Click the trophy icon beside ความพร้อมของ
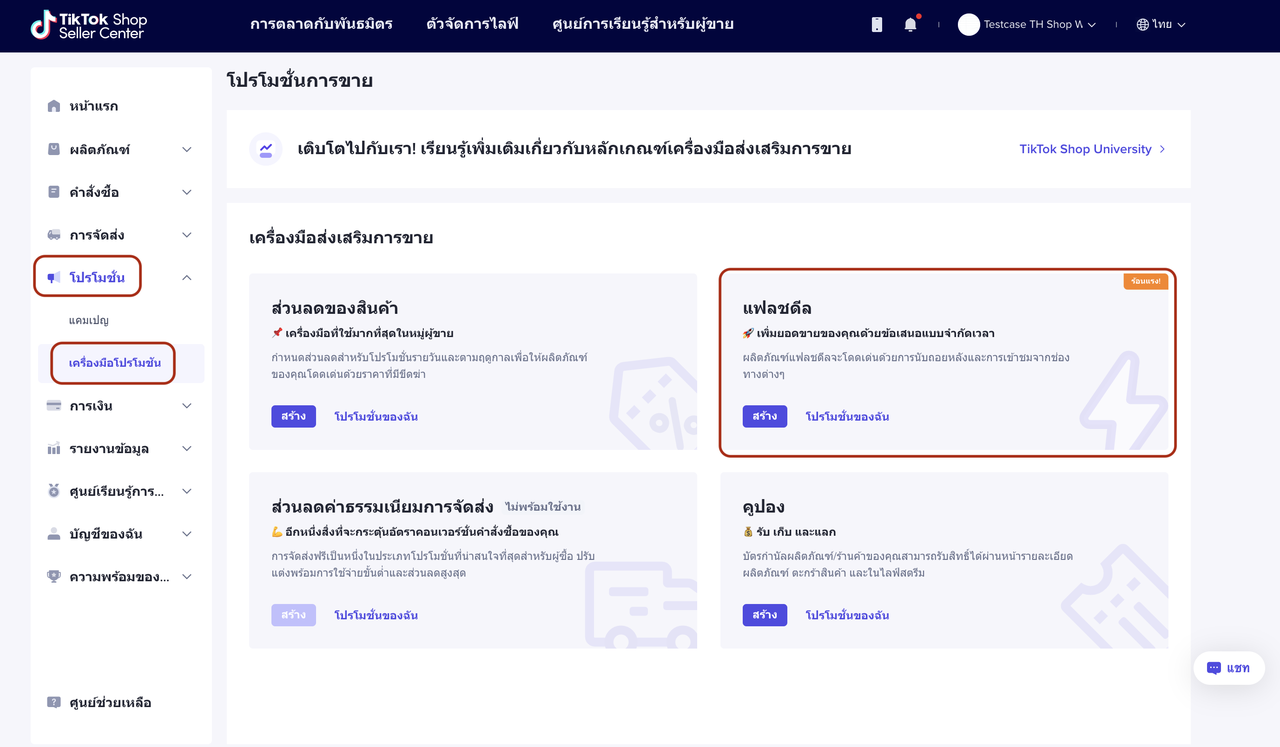 (x=54, y=576)
